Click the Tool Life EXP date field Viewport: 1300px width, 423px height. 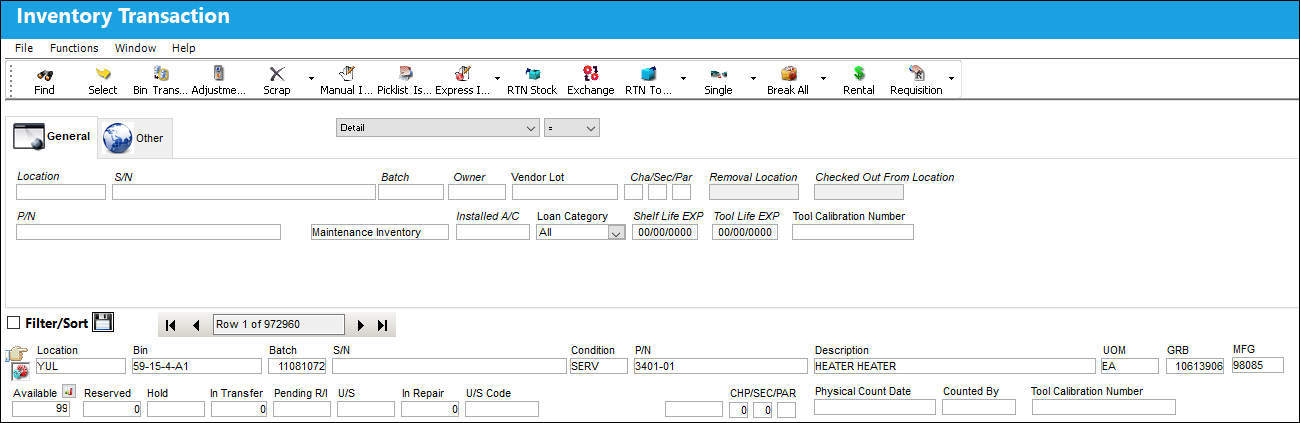tap(745, 232)
